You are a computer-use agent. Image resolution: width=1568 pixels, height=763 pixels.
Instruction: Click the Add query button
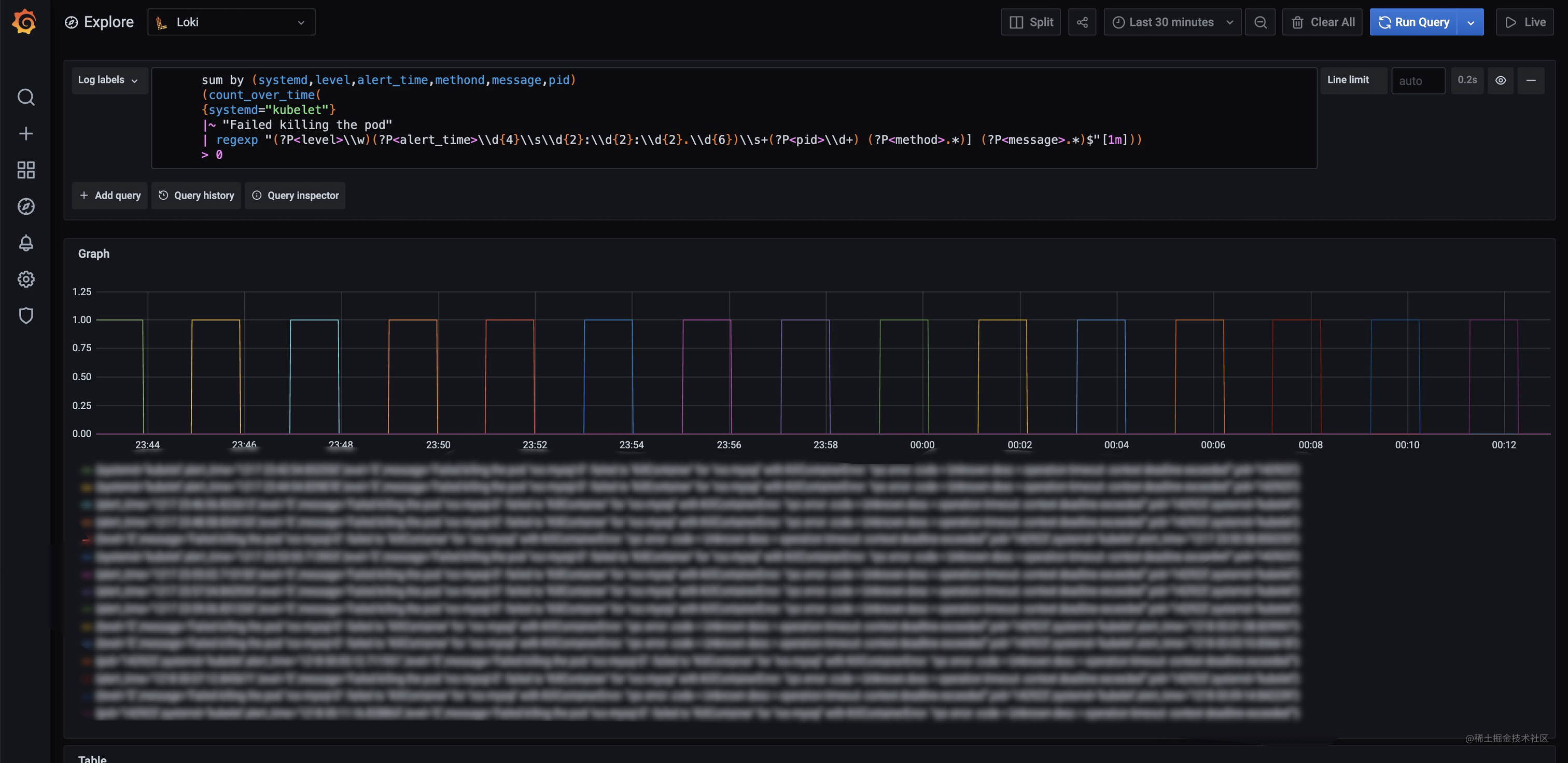click(x=109, y=196)
